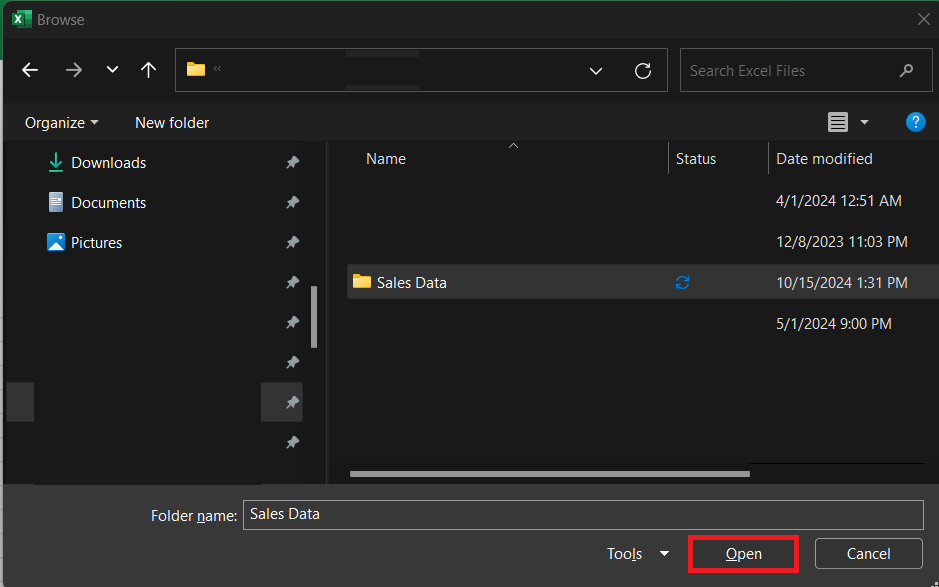Click the Cancel button
Image resolution: width=939 pixels, height=587 pixels.
pyautogui.click(x=868, y=554)
